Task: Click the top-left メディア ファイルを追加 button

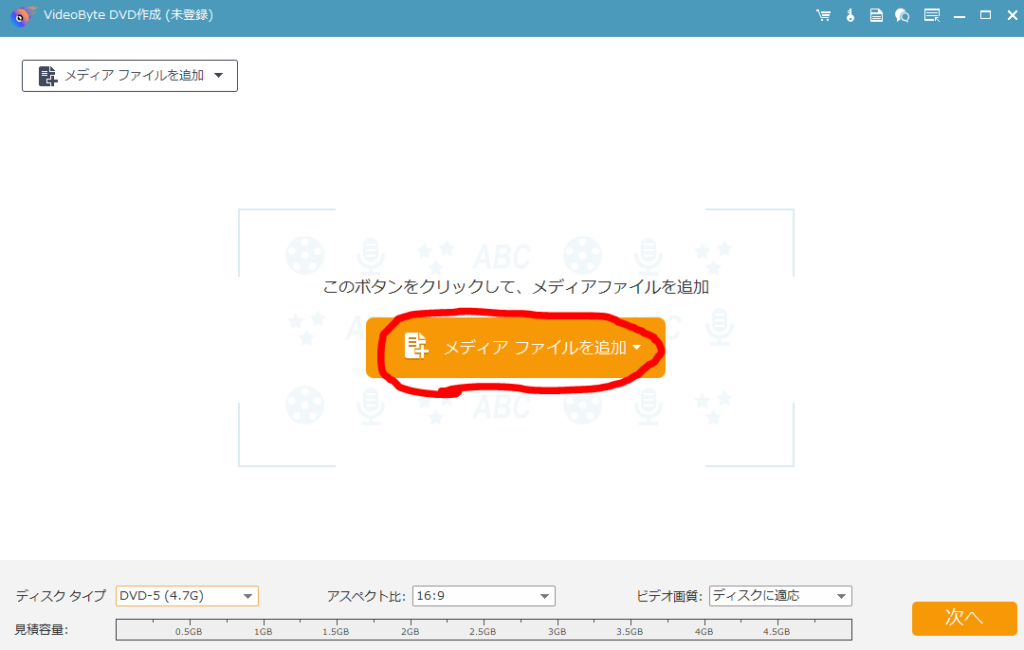Action: coord(129,75)
